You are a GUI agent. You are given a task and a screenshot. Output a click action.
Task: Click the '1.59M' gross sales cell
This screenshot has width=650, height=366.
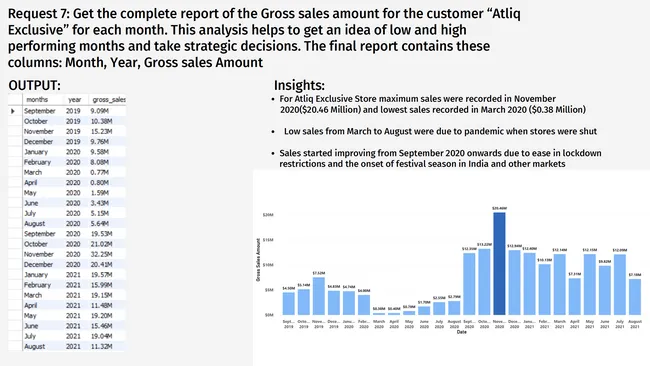tap(99, 193)
